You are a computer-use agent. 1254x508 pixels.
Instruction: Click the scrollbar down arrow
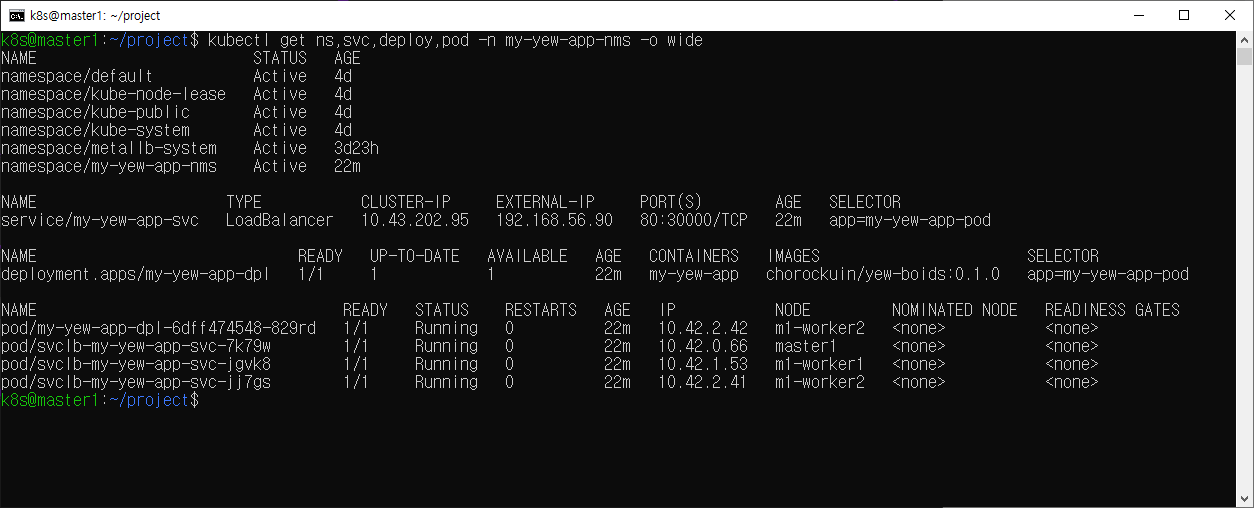1245,499
